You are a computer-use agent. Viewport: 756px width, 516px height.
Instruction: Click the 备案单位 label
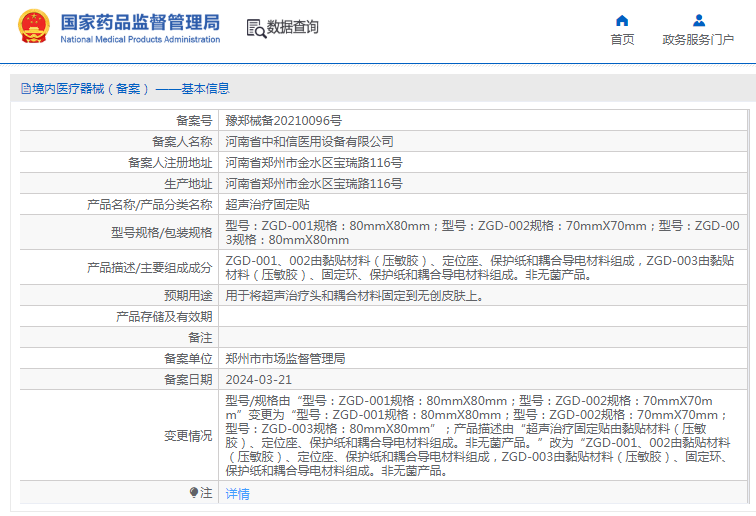coord(188,359)
